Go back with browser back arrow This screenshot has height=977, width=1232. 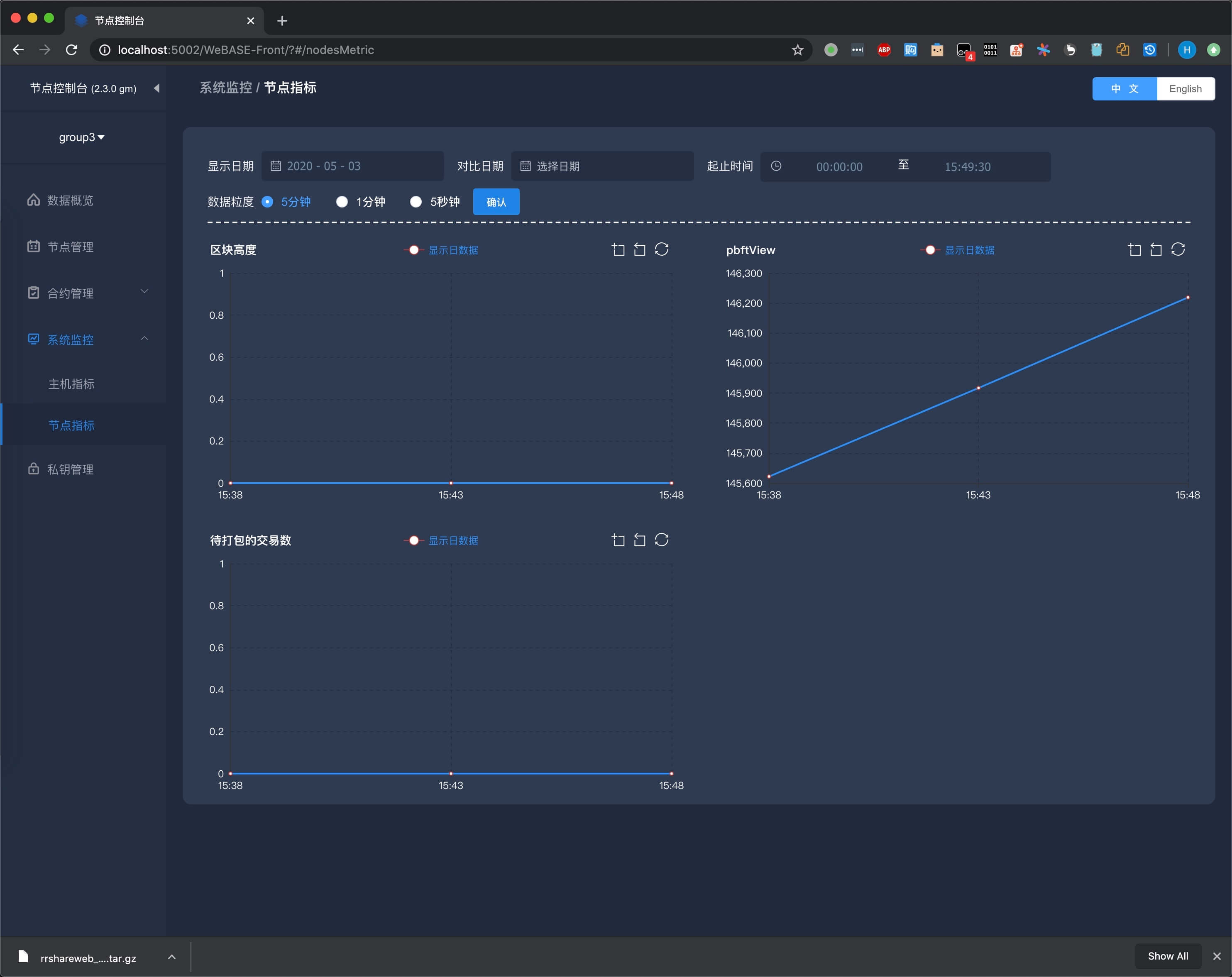pyautogui.click(x=18, y=50)
